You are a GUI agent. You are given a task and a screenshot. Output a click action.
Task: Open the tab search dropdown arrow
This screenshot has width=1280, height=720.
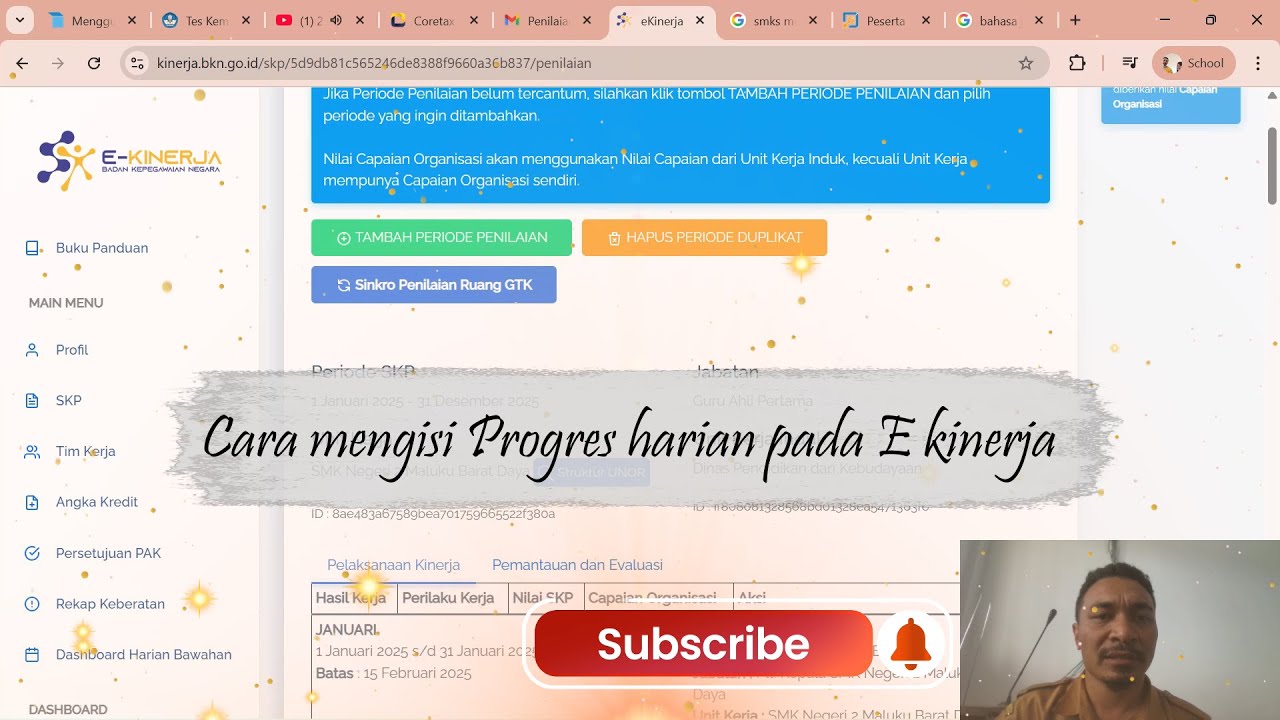click(x=19, y=20)
